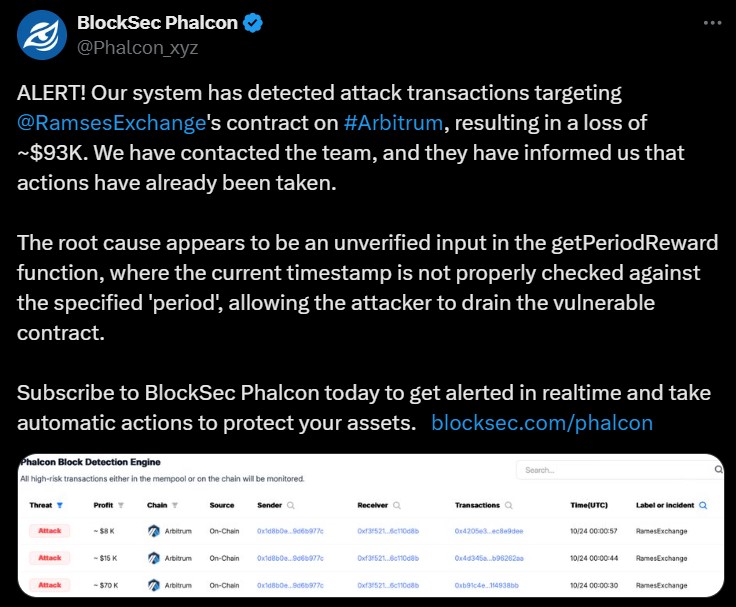736x607 pixels.
Task: Open the three-dot more options menu
Action: tap(713, 23)
